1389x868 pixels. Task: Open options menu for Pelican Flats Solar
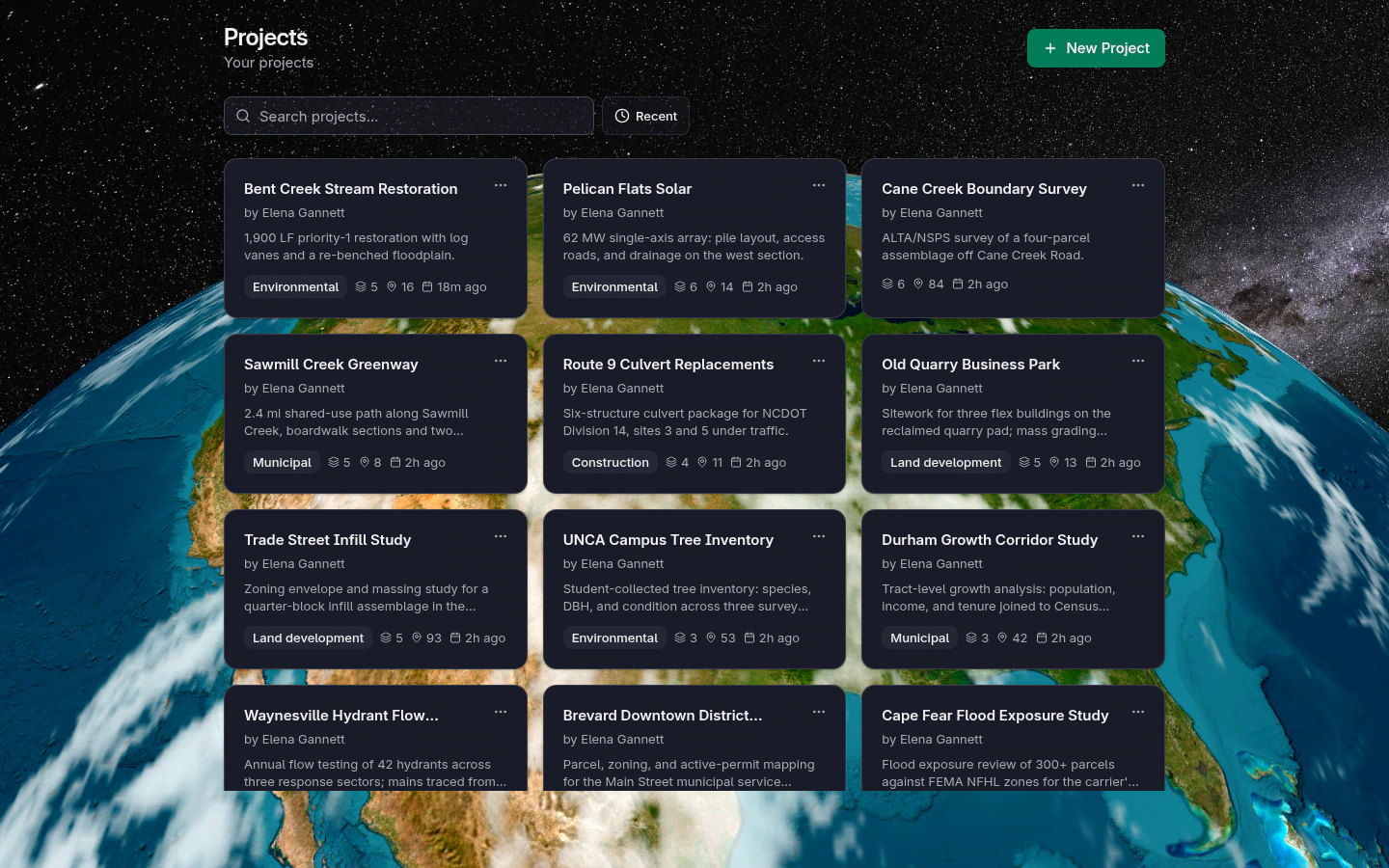pos(819,185)
